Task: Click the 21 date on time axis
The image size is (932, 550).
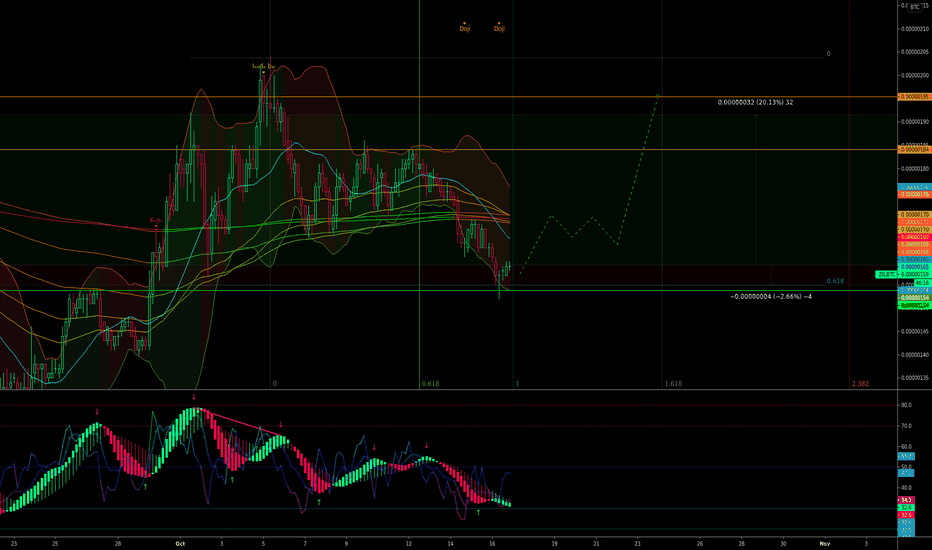Action: click(596, 543)
